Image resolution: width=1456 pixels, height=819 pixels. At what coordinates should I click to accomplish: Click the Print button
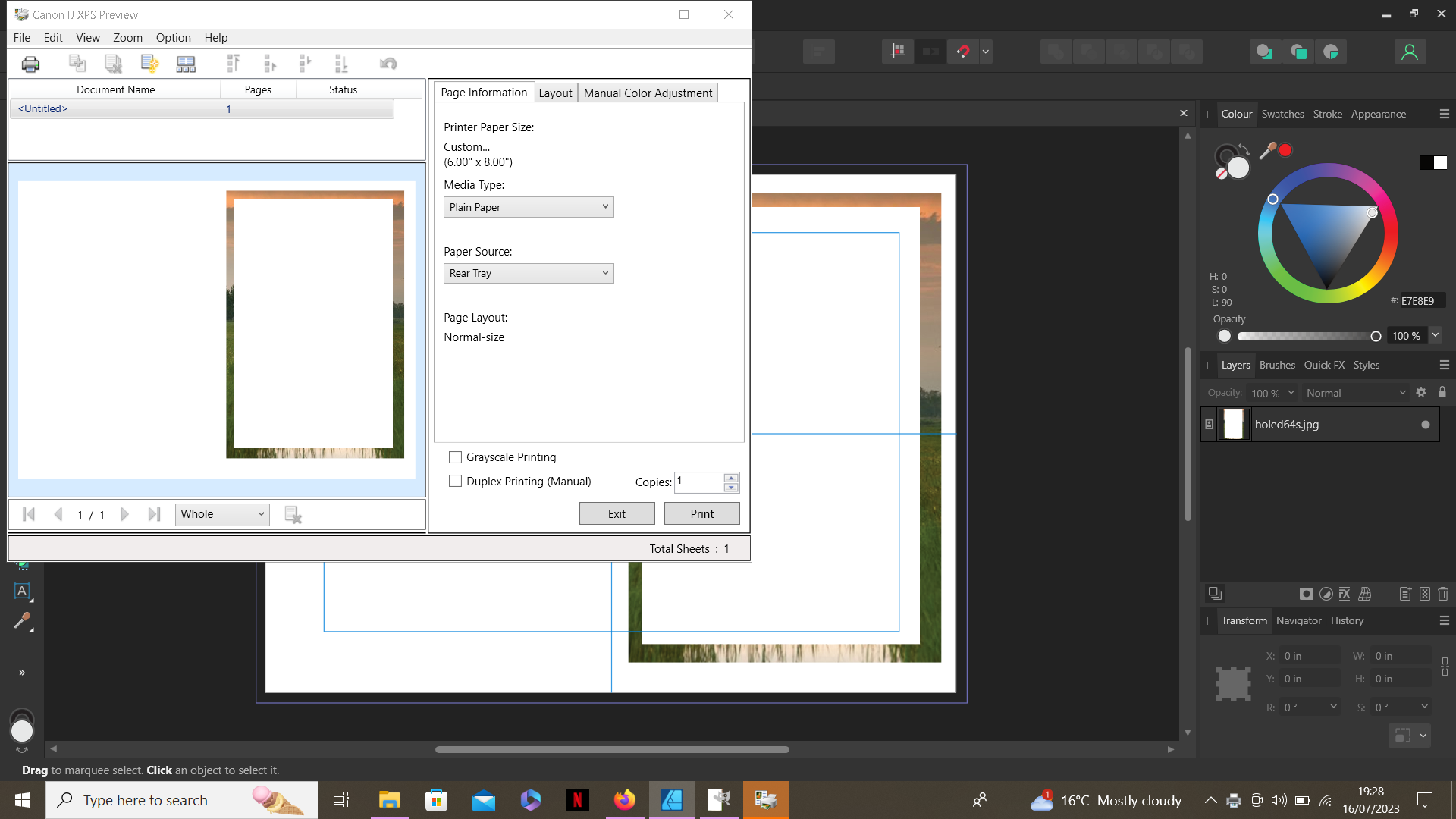tap(701, 513)
